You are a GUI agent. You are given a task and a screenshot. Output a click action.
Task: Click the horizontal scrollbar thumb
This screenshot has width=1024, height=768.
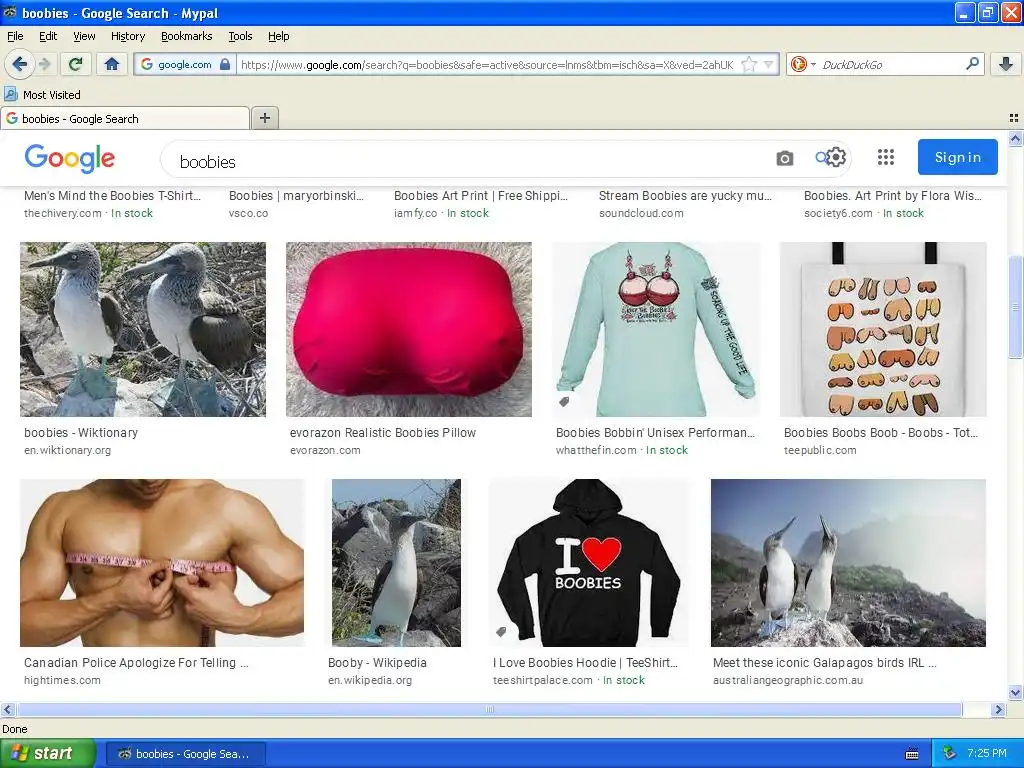click(489, 709)
